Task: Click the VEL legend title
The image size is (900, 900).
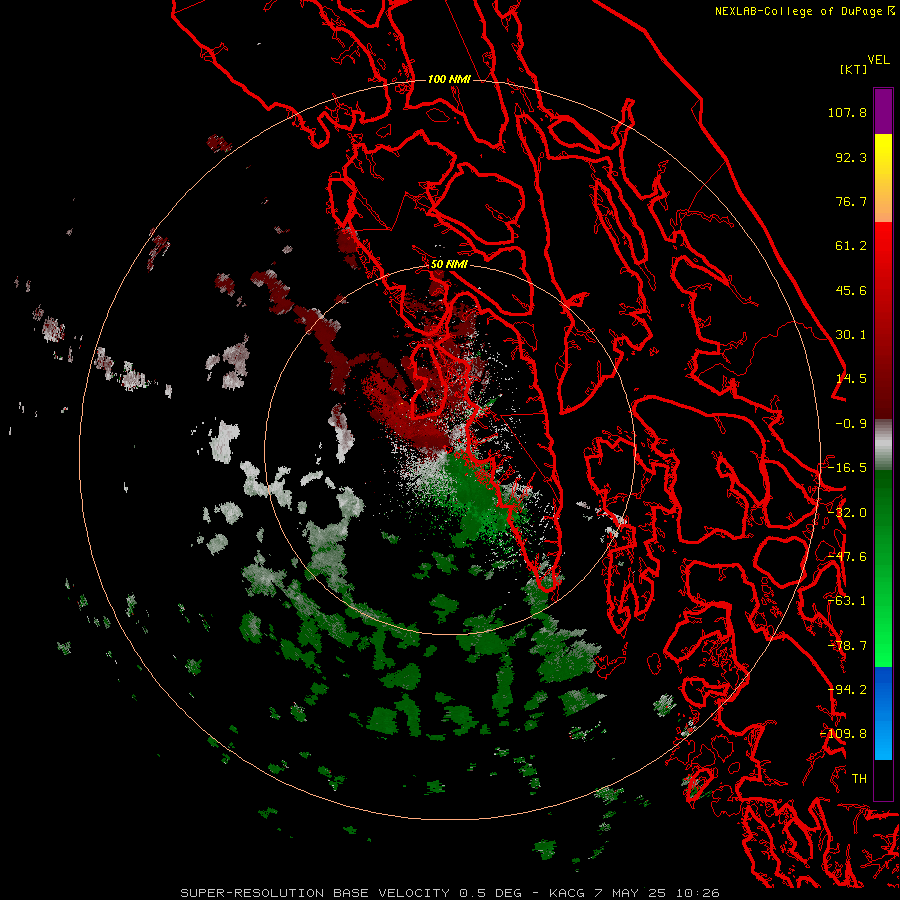Action: pyautogui.click(x=878, y=60)
